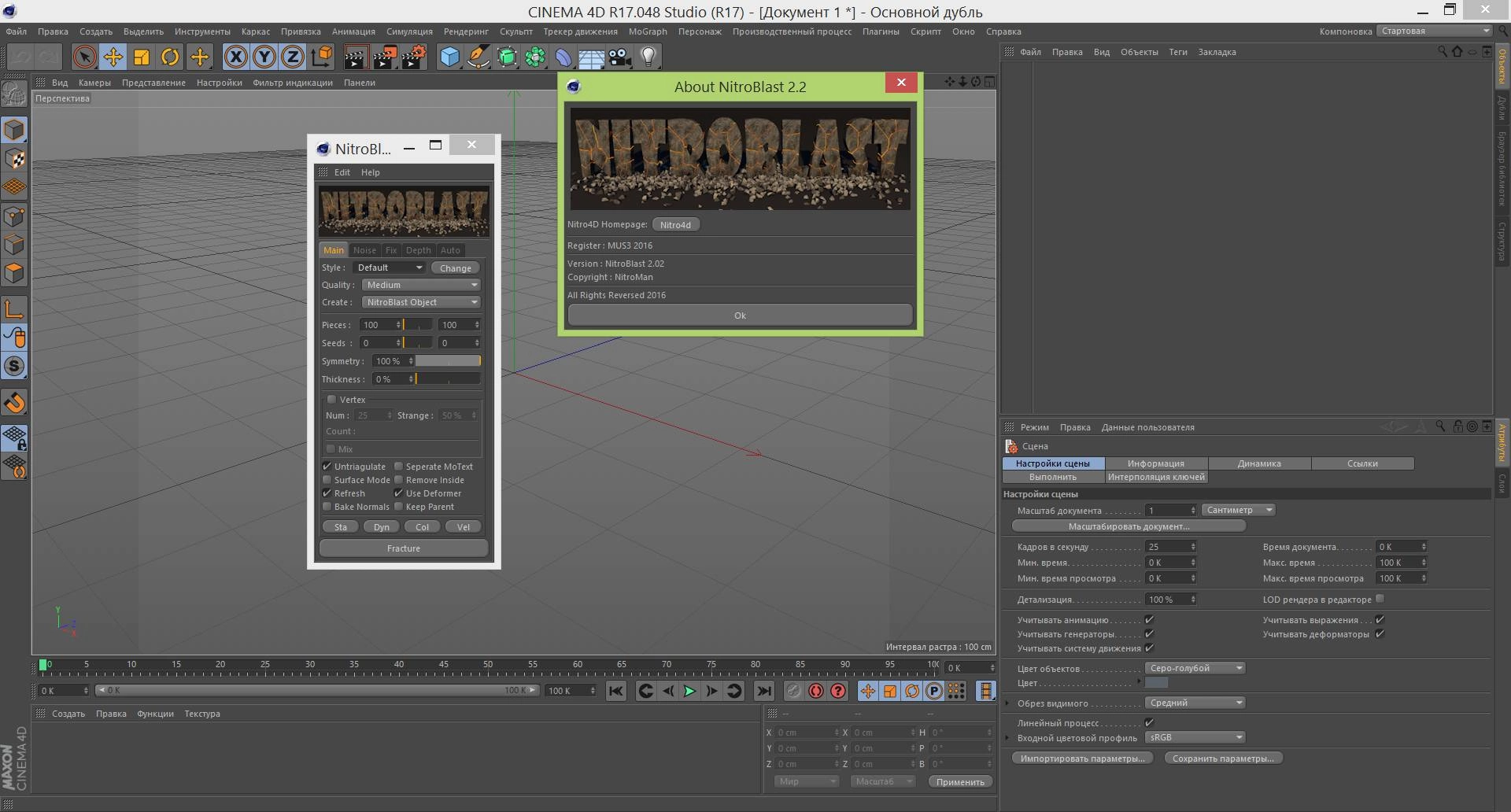
Task: Click the Change style button
Action: pyautogui.click(x=456, y=268)
